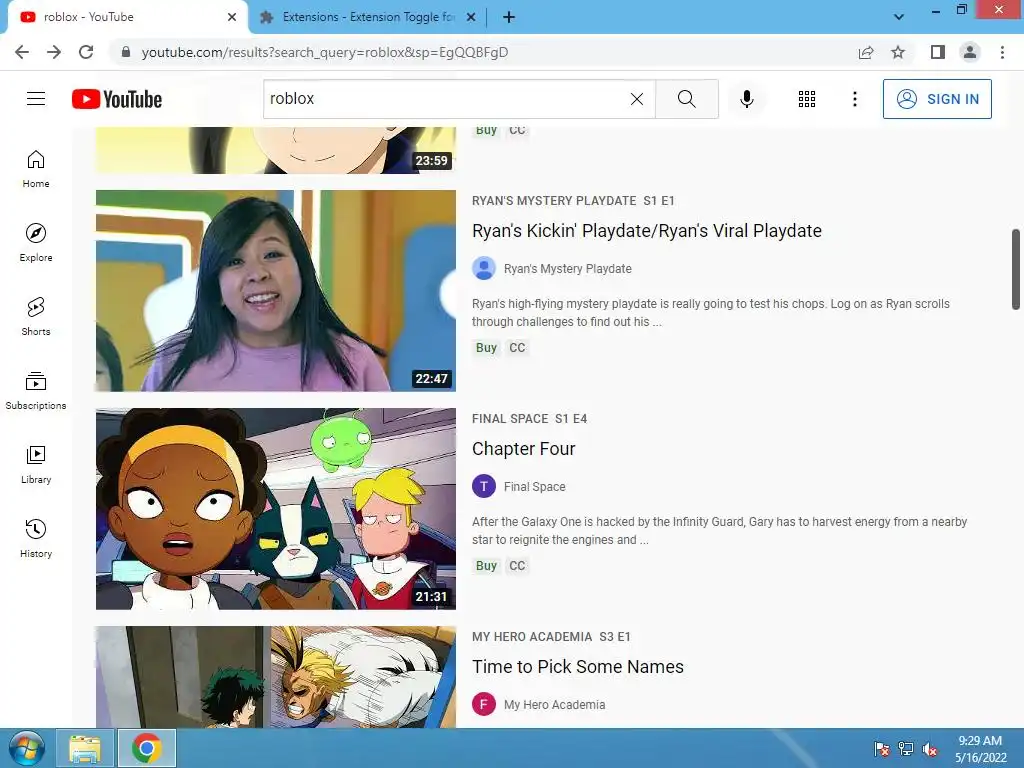Viewport: 1024px width, 768px height.
Task: Open a new tab
Action: coord(509,17)
